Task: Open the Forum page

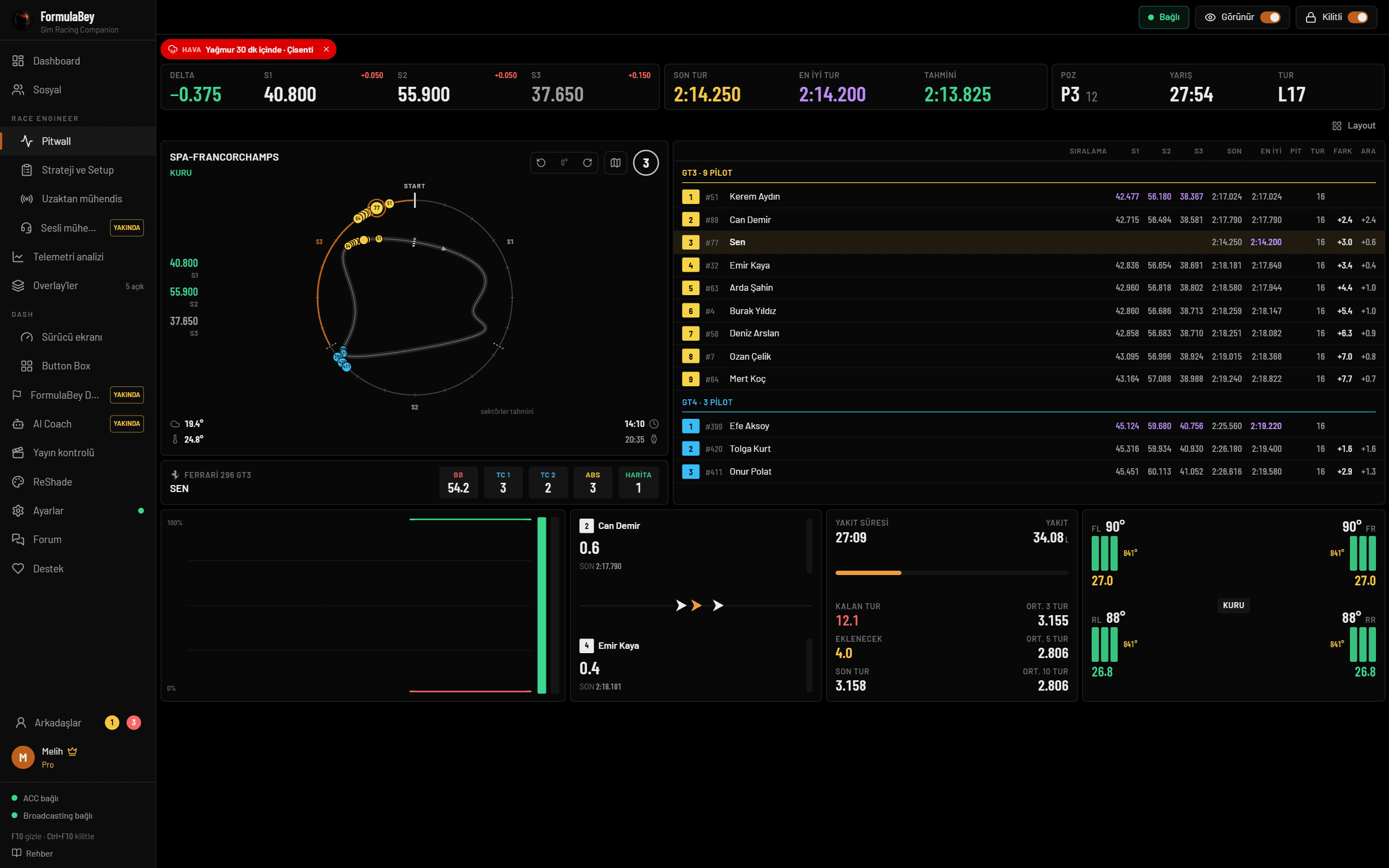Action: point(78,539)
